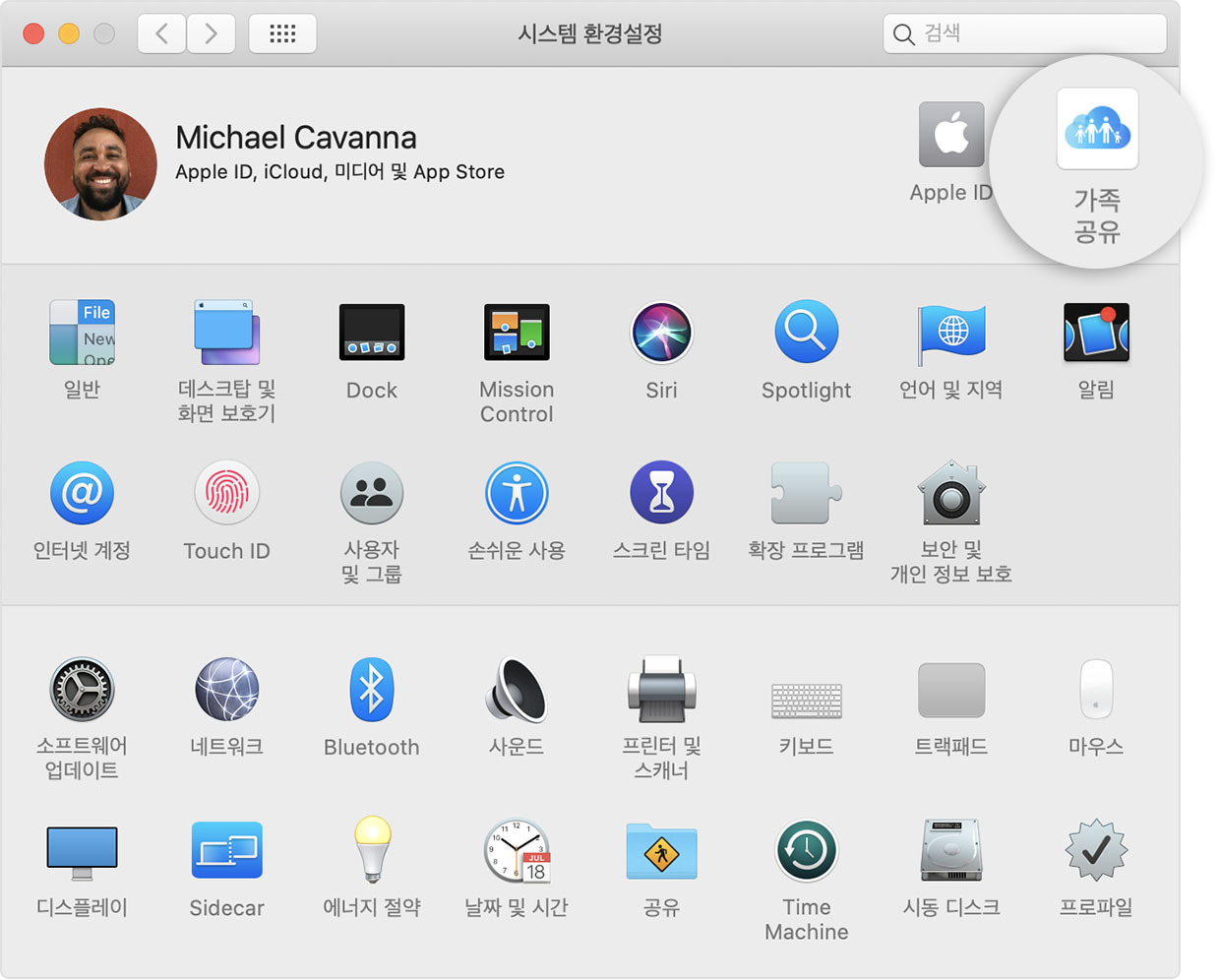This screenshot has width=1220, height=980.
Task: Open the Siri preferences
Action: pyautogui.click(x=661, y=333)
